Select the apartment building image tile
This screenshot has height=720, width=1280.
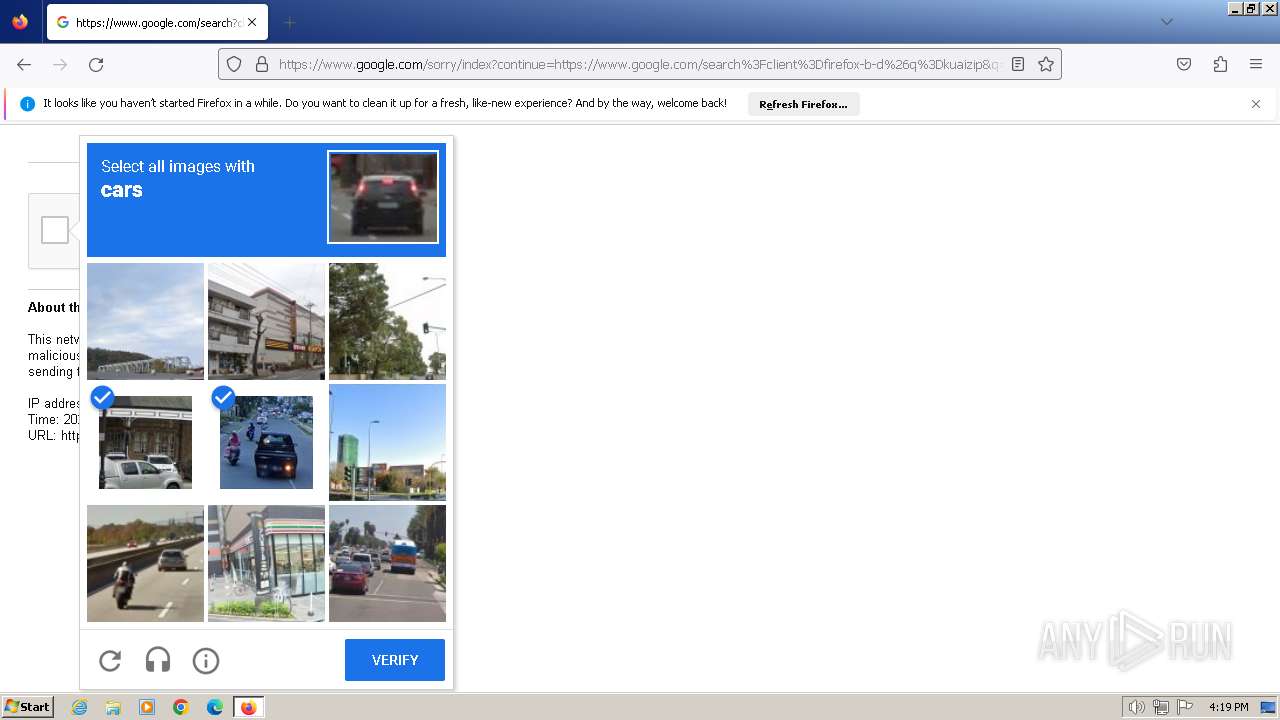coord(266,321)
